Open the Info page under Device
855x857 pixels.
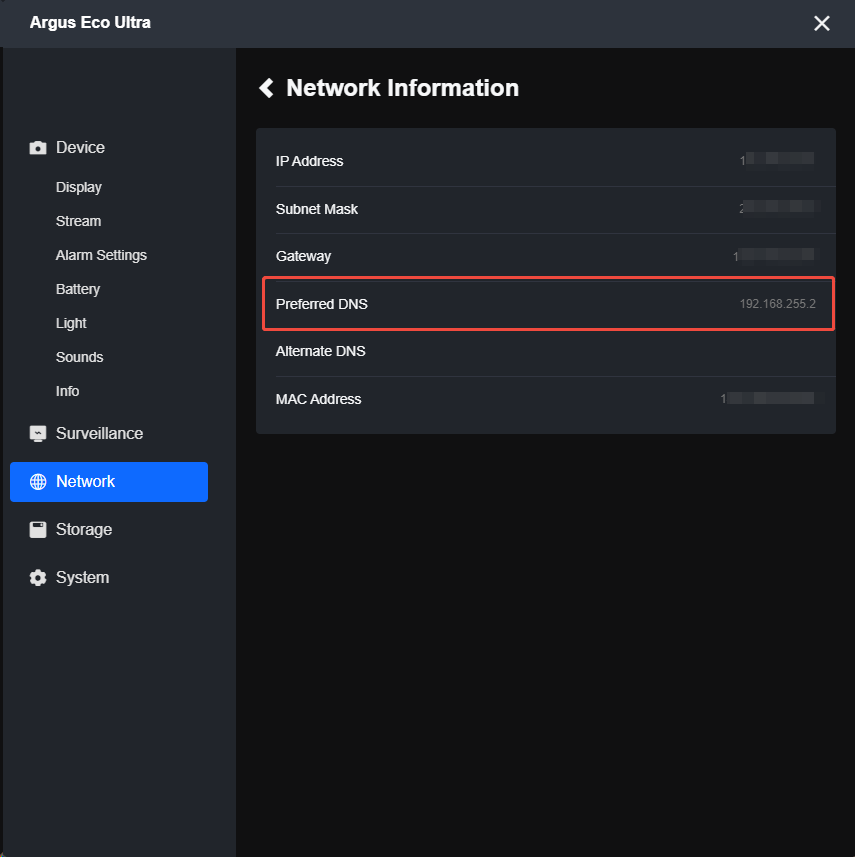67,391
